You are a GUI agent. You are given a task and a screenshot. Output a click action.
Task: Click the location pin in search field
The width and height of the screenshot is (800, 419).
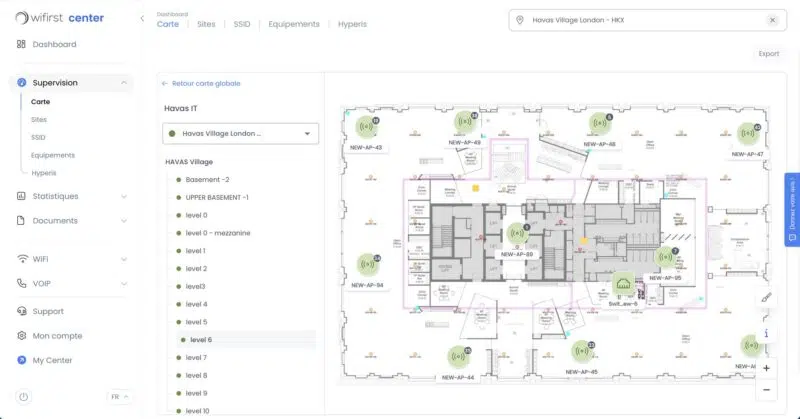point(520,20)
